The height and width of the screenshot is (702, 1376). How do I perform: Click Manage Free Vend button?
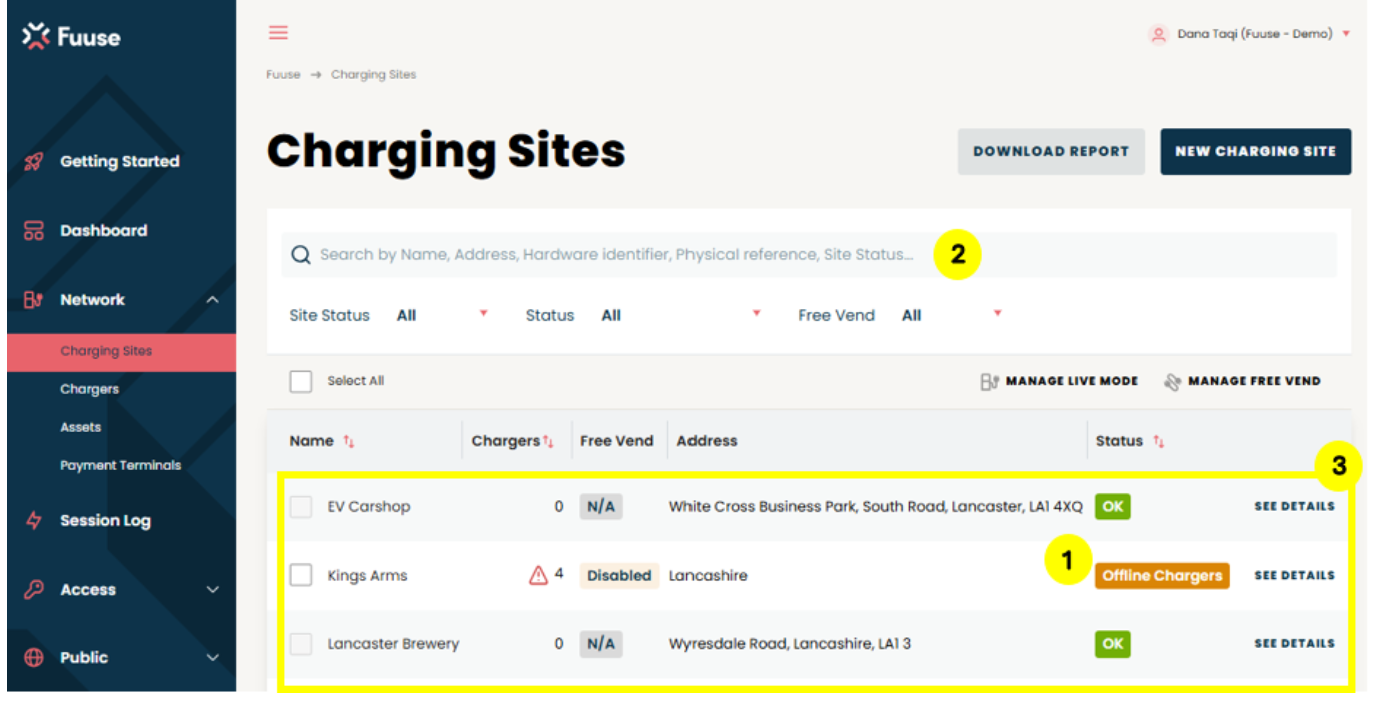point(1243,381)
